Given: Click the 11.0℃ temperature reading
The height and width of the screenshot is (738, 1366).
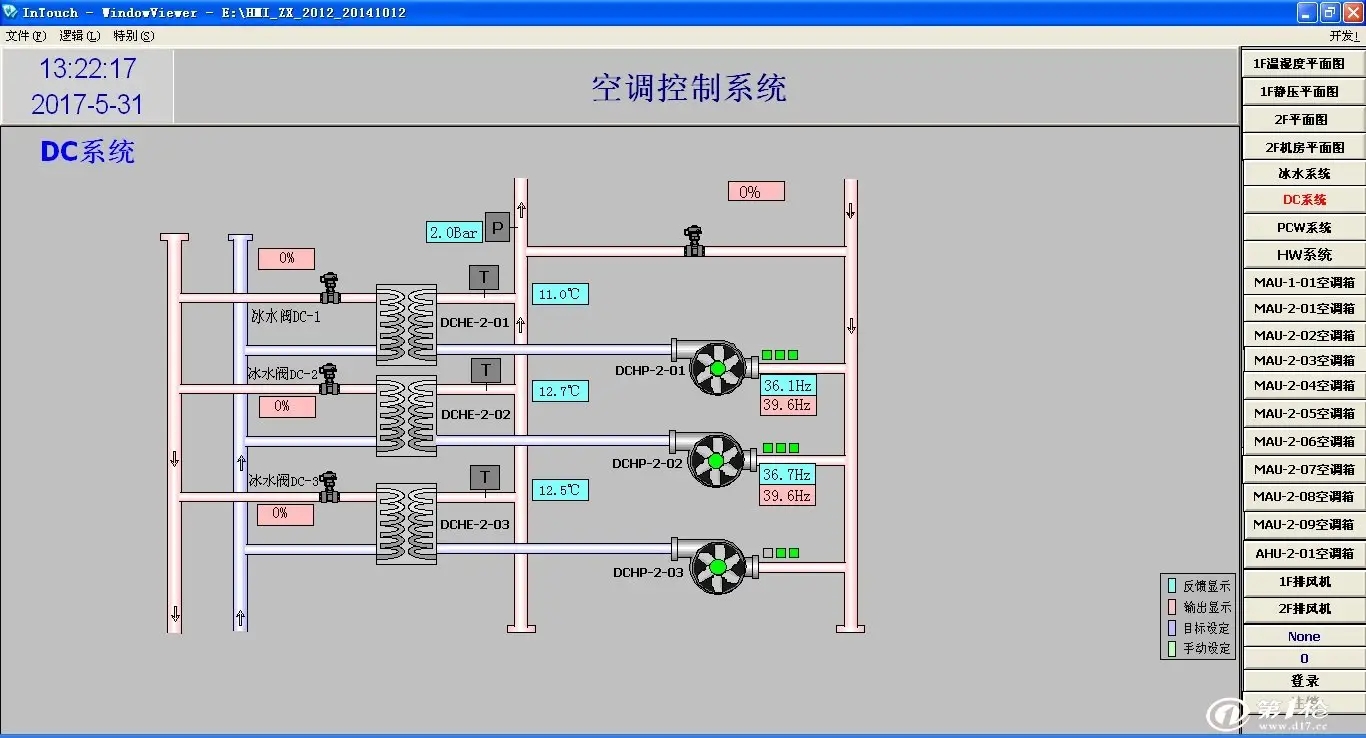Looking at the screenshot, I should click(560, 294).
